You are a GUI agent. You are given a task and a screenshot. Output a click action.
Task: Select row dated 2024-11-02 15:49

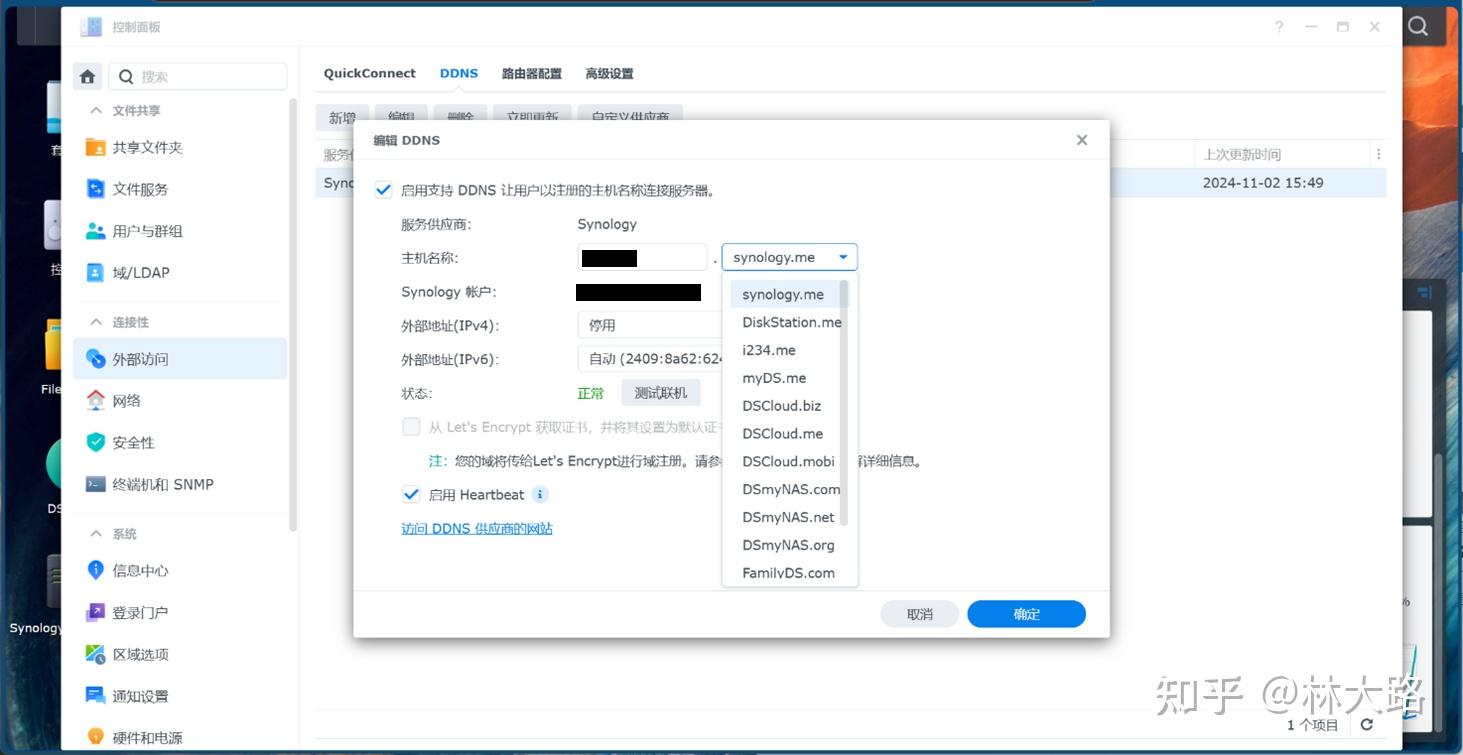(850, 183)
